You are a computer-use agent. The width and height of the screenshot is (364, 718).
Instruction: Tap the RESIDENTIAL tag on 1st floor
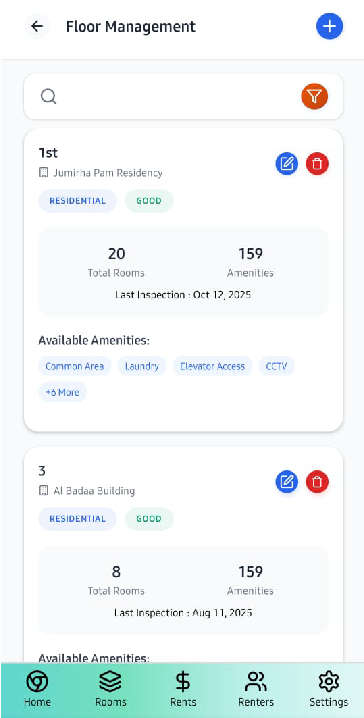coord(77,201)
